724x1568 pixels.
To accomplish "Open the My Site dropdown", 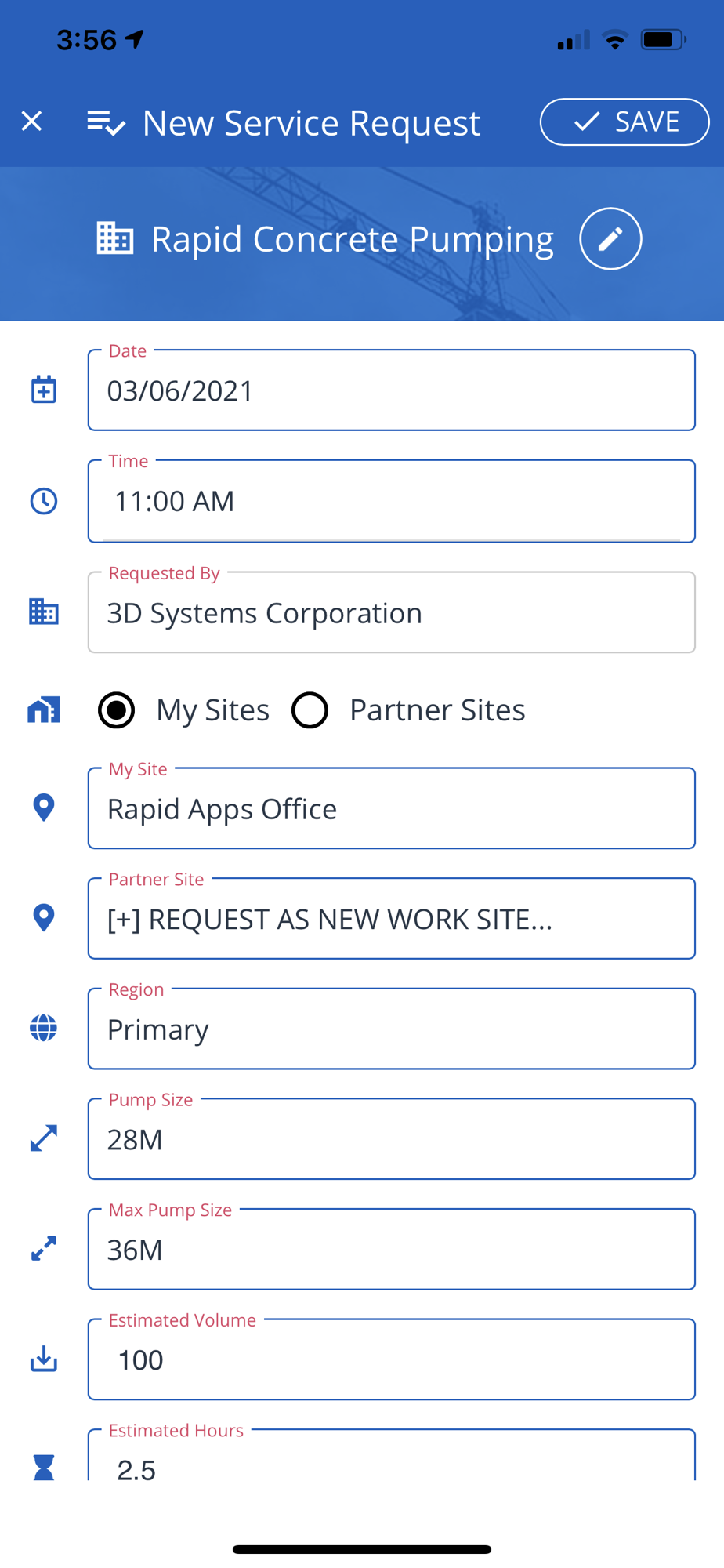I will (391, 808).
